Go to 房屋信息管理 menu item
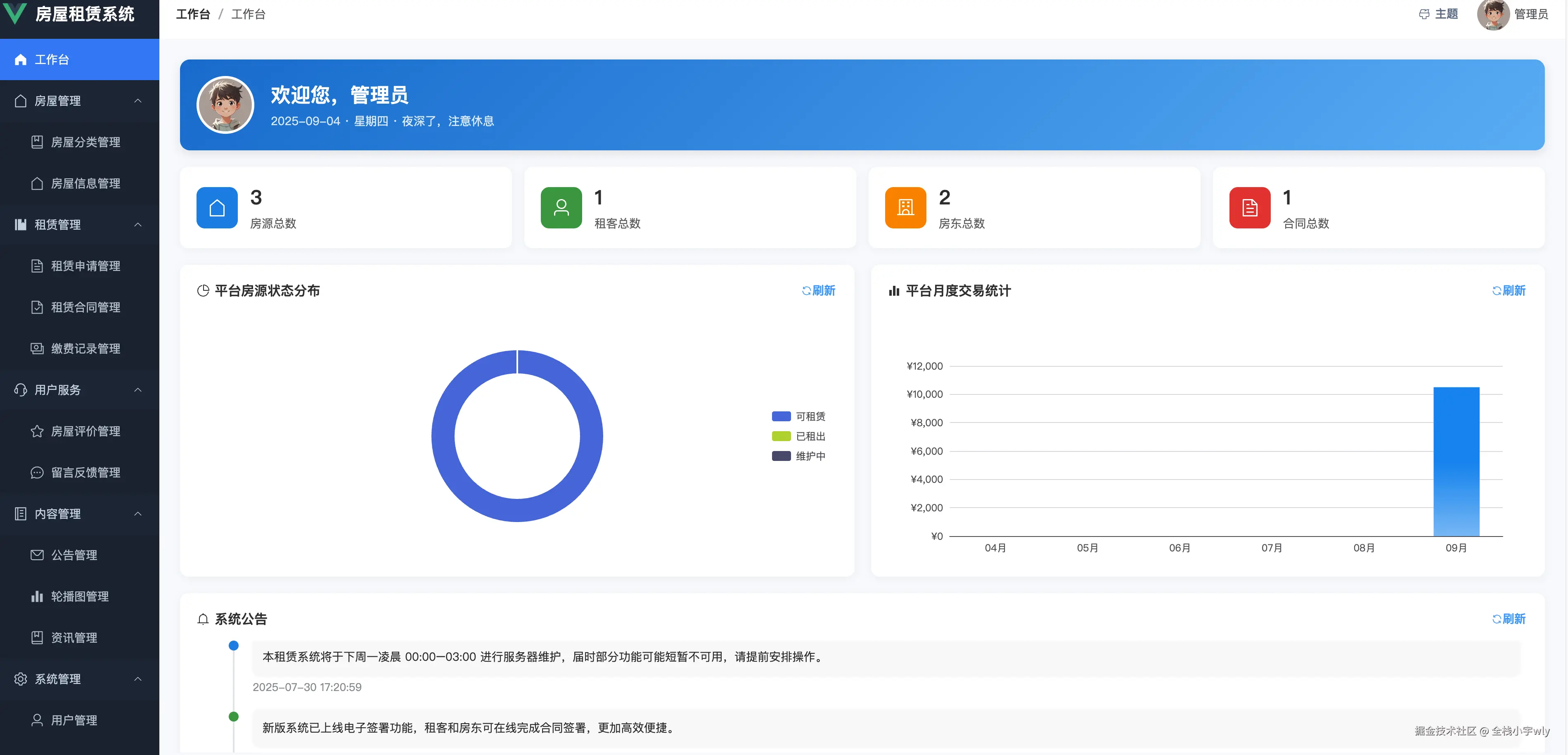Image resolution: width=1568 pixels, height=755 pixels. pos(85,183)
